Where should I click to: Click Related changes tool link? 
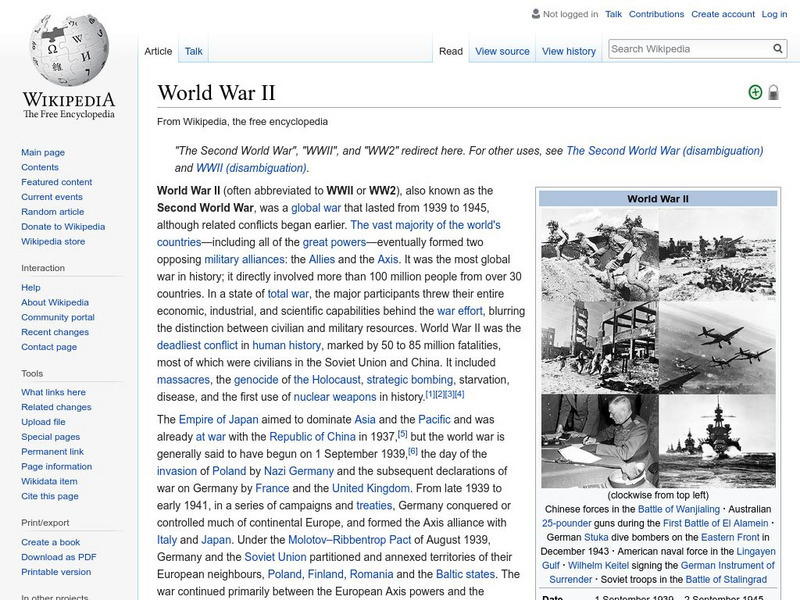click(56, 407)
